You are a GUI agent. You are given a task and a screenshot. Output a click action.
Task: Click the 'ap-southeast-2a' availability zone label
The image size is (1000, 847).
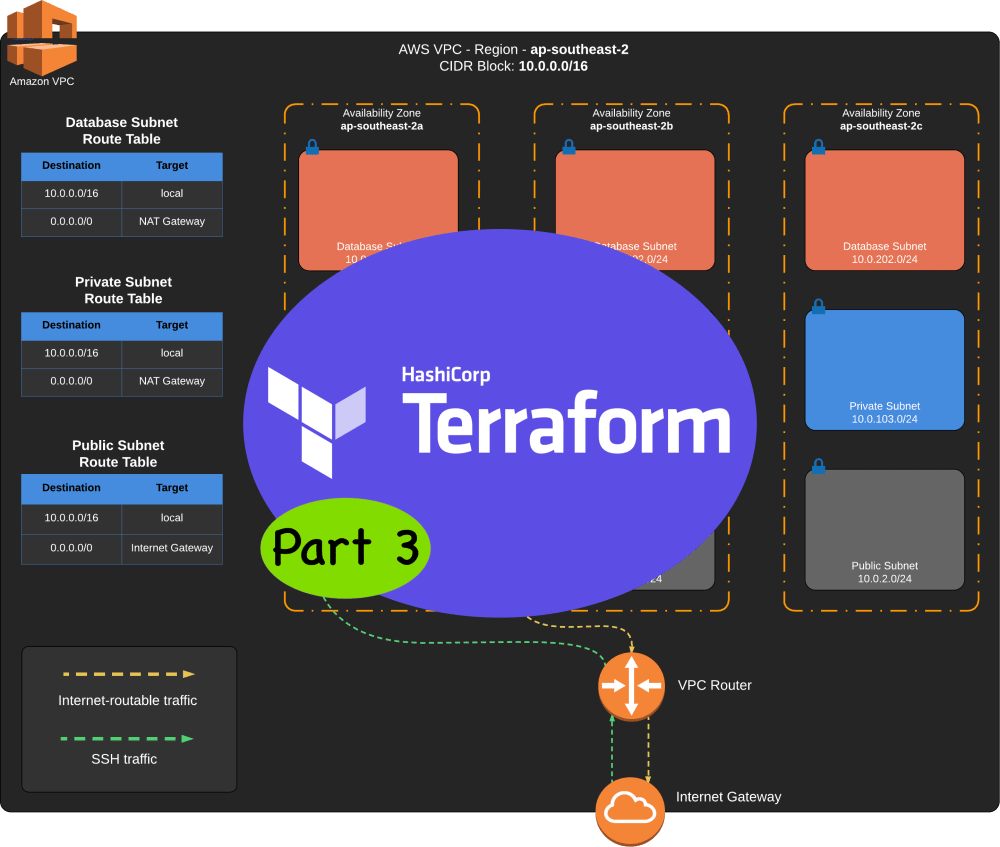(x=382, y=126)
